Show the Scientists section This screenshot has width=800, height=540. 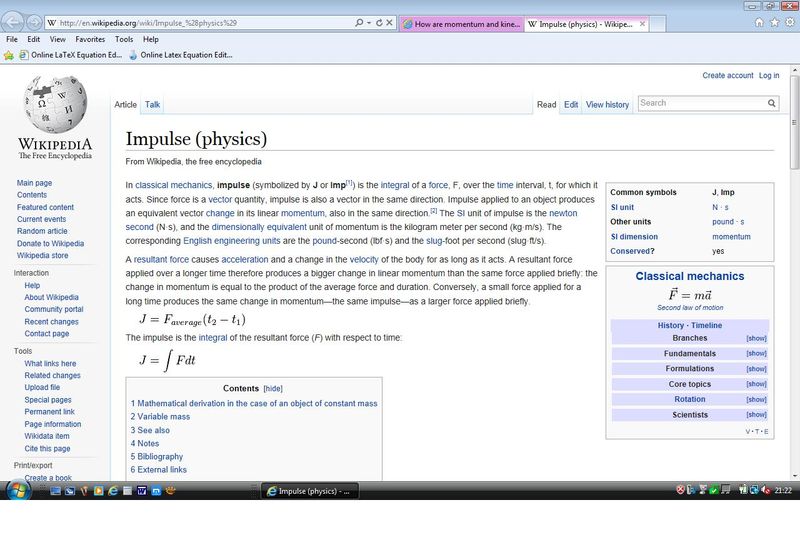756,415
